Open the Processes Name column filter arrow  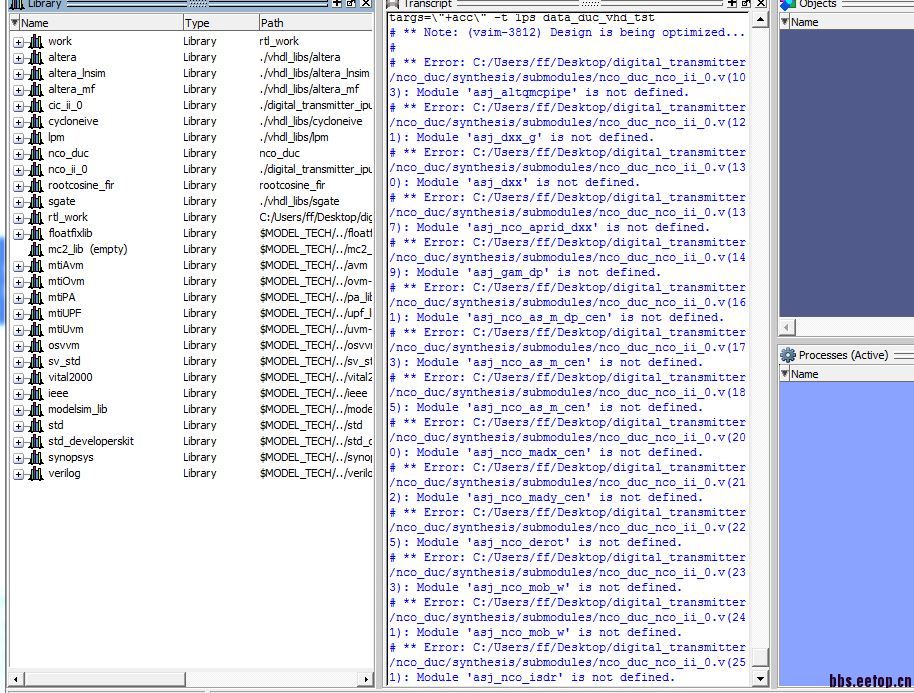(785, 374)
